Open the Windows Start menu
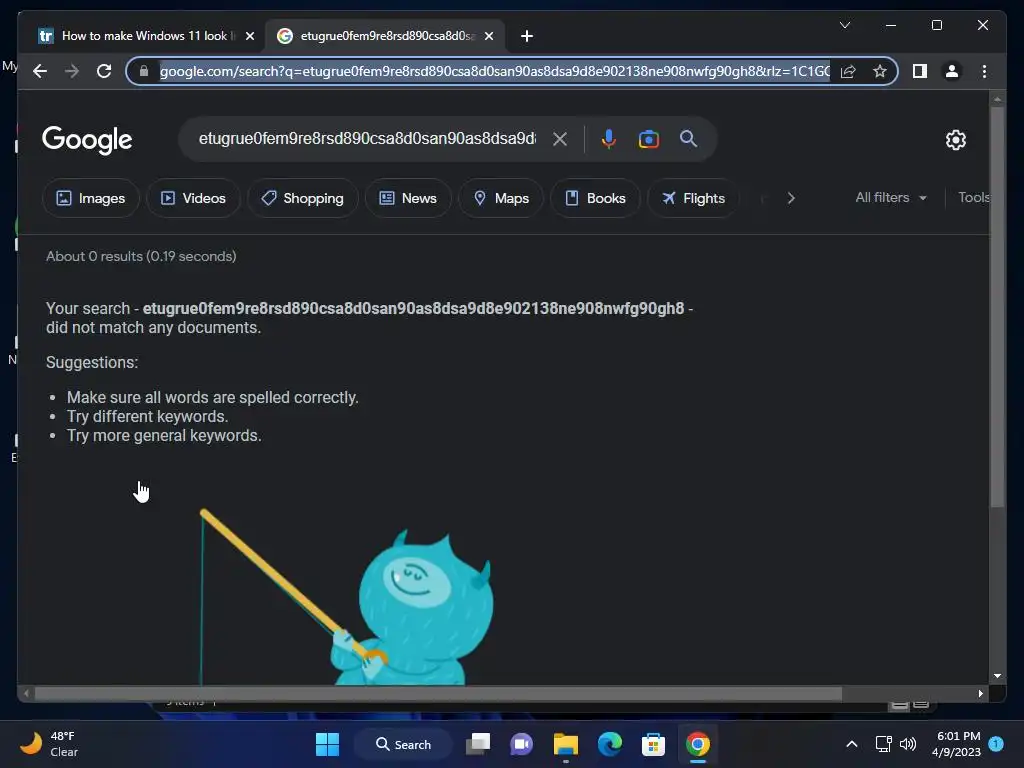 click(x=327, y=744)
